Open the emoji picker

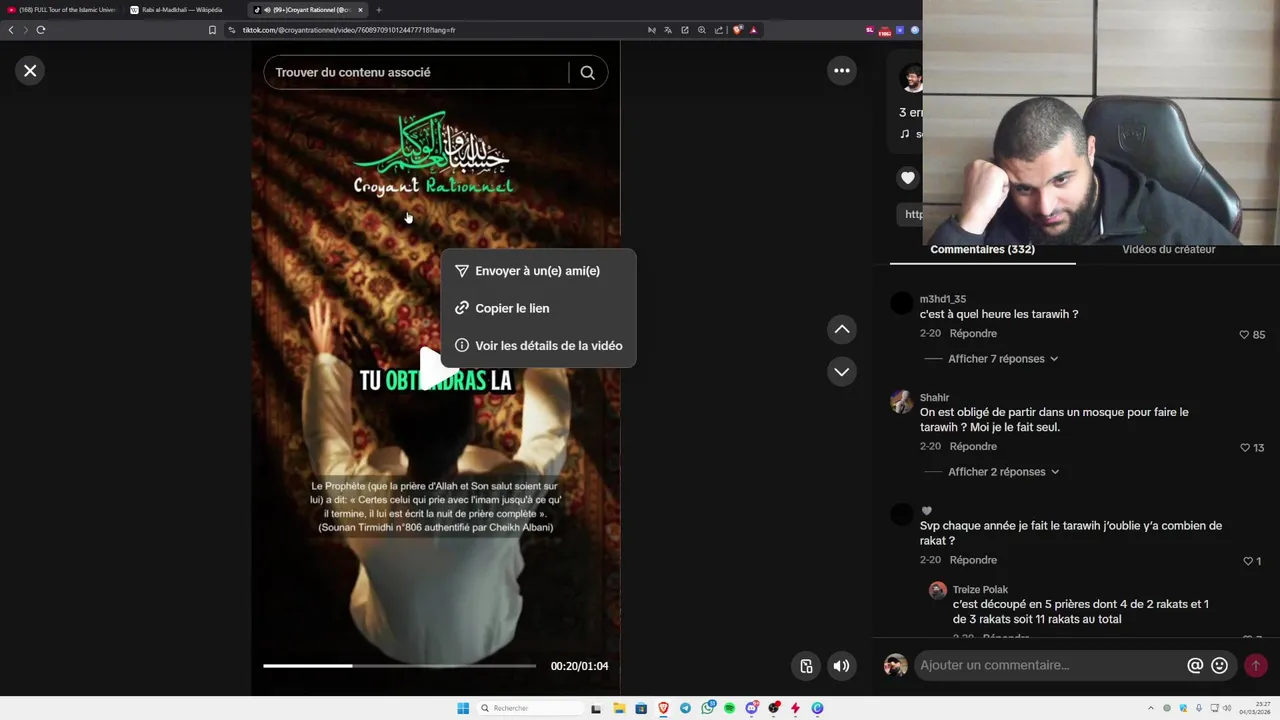1219,665
